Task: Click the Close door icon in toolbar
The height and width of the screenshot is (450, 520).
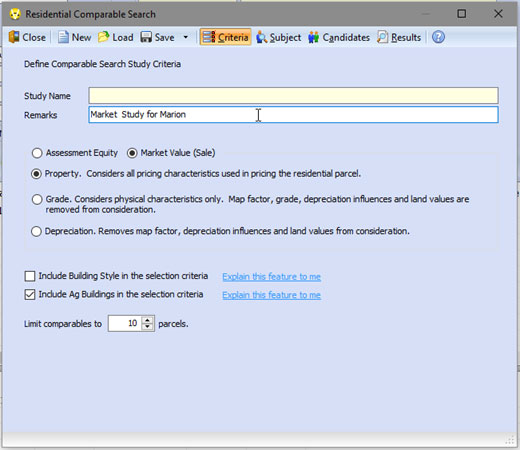Action: click(x=14, y=37)
